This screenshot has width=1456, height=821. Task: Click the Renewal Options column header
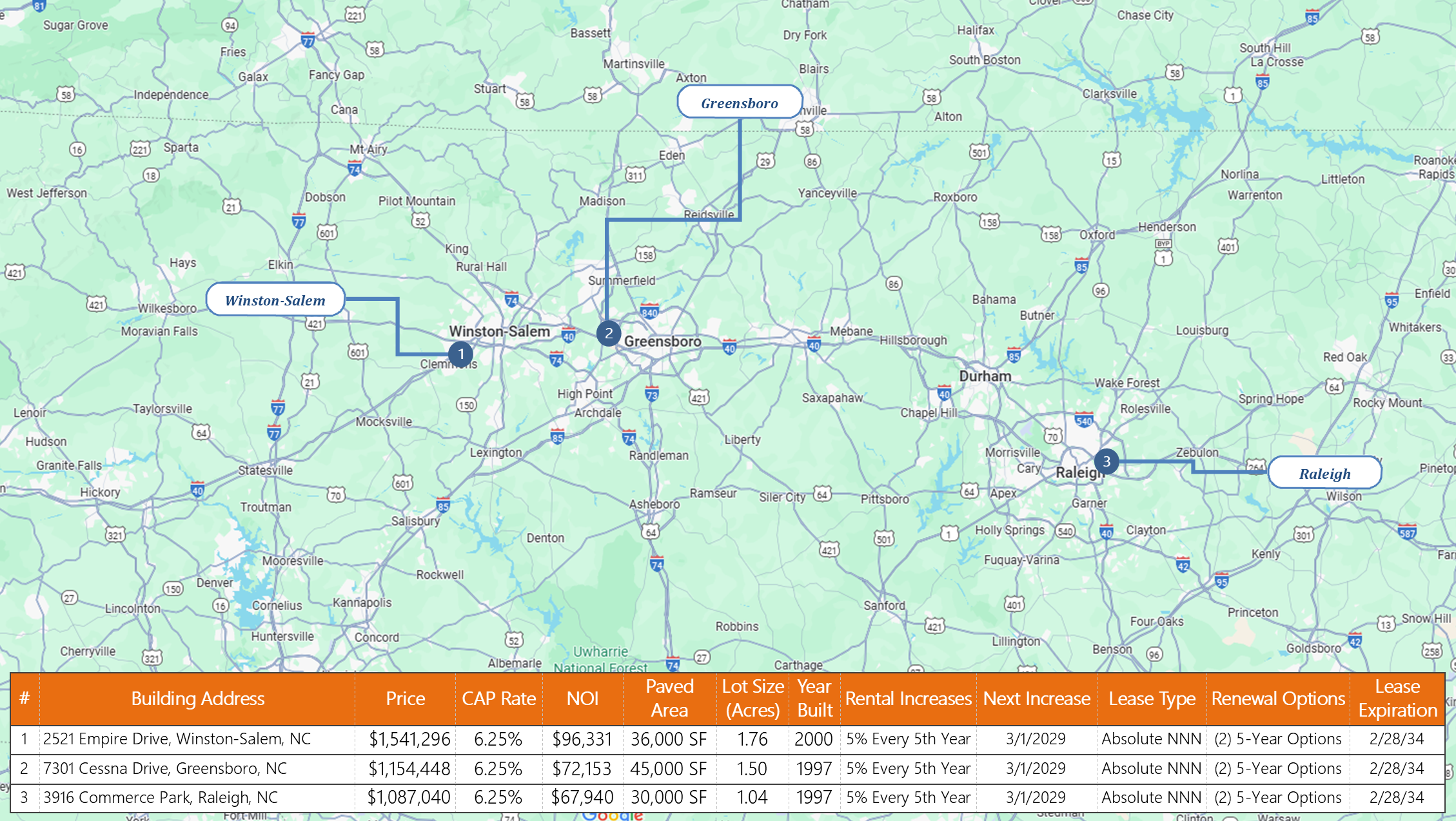pos(1278,699)
